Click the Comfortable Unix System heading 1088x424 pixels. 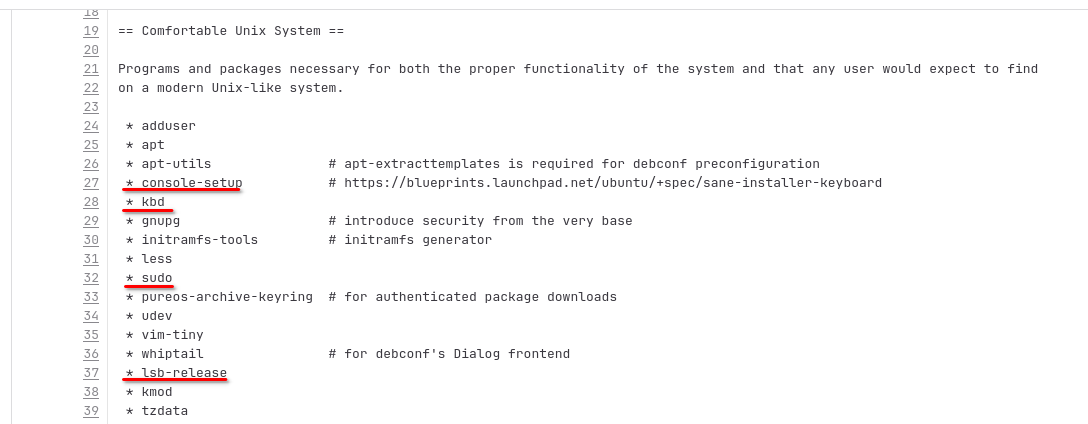pos(231,31)
